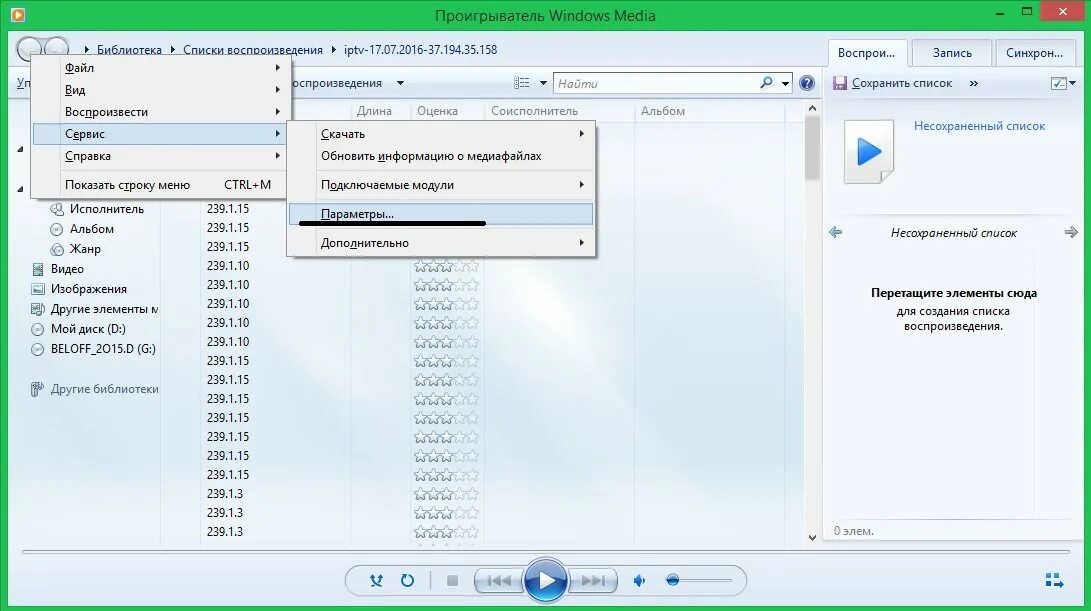
Task: Click the iptv-17.07.2016-37.194.35.158 breadcrumb
Action: (420, 50)
